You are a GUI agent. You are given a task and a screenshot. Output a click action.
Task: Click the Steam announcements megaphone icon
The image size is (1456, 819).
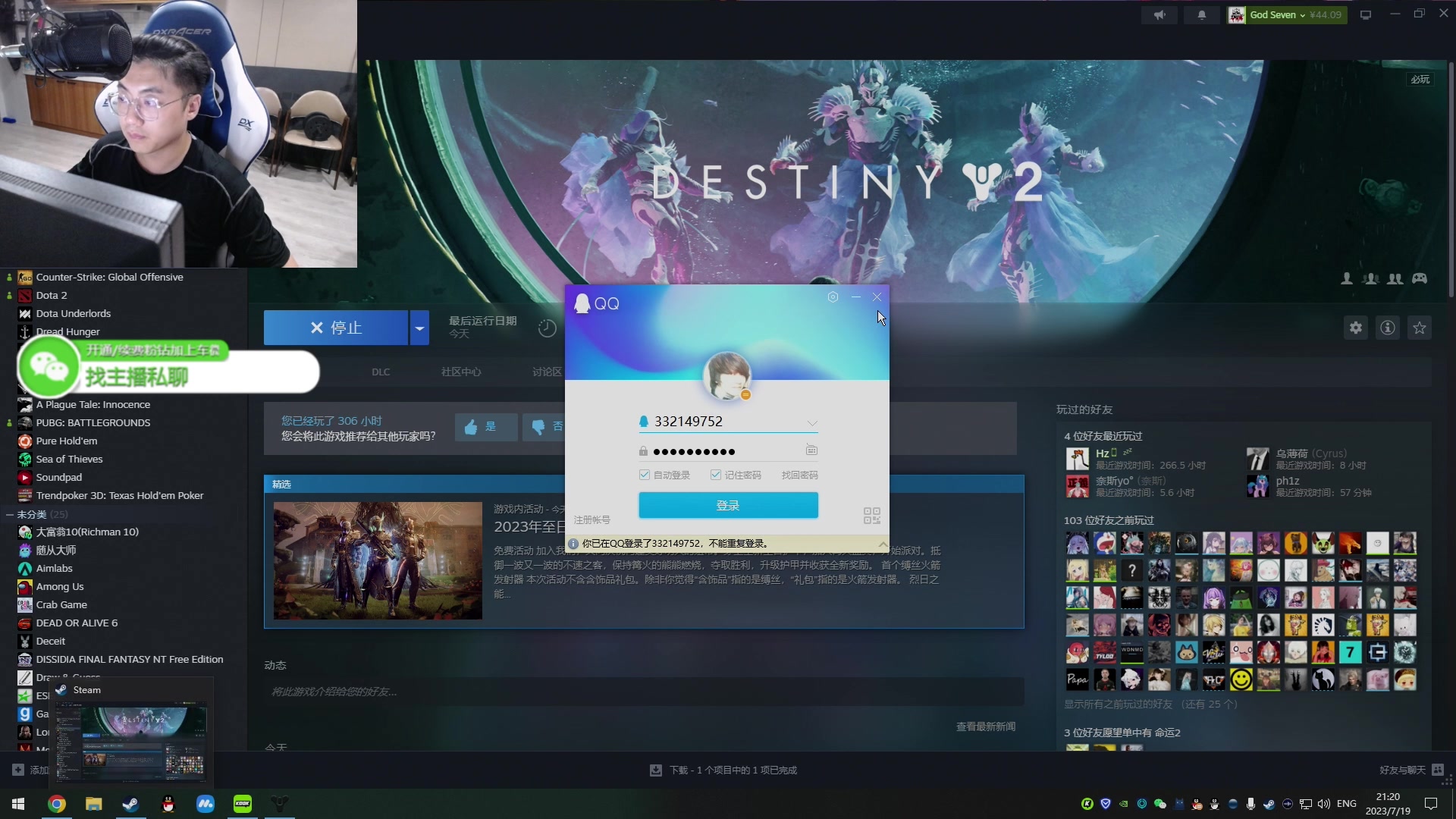pyautogui.click(x=1159, y=15)
